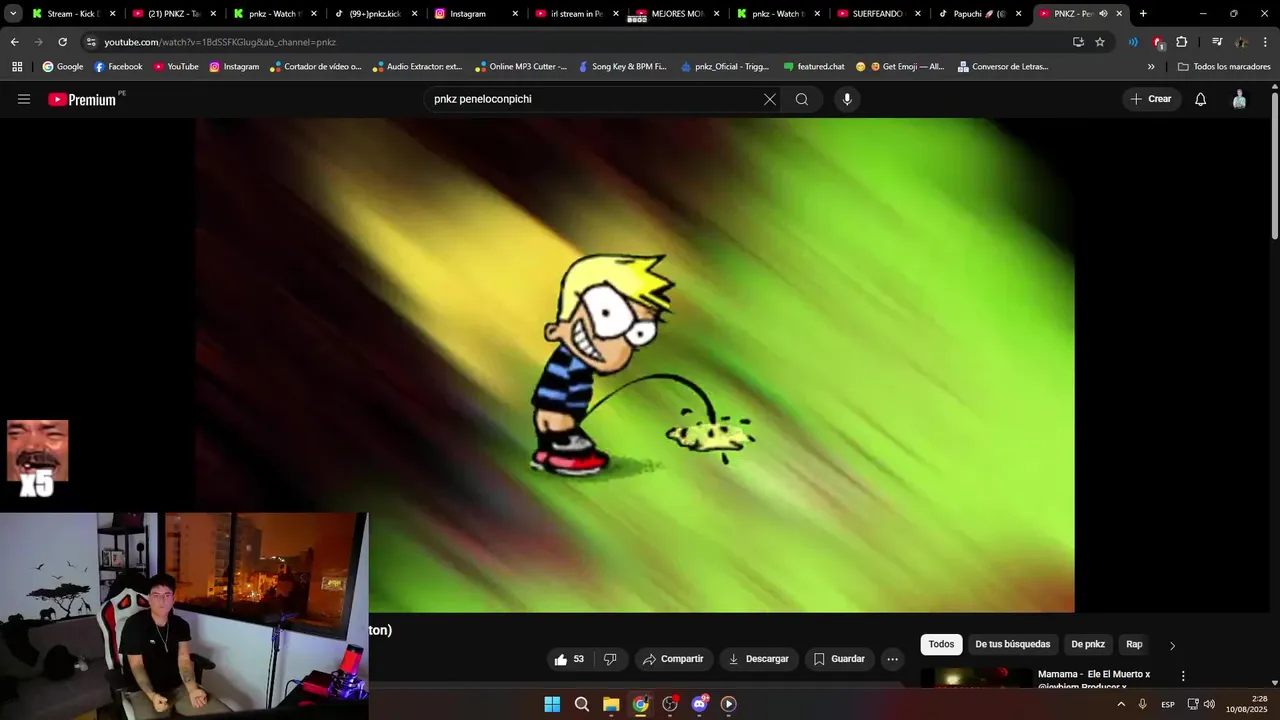
Task: Open Todos los marcadores folder
Action: pyautogui.click(x=1224, y=67)
